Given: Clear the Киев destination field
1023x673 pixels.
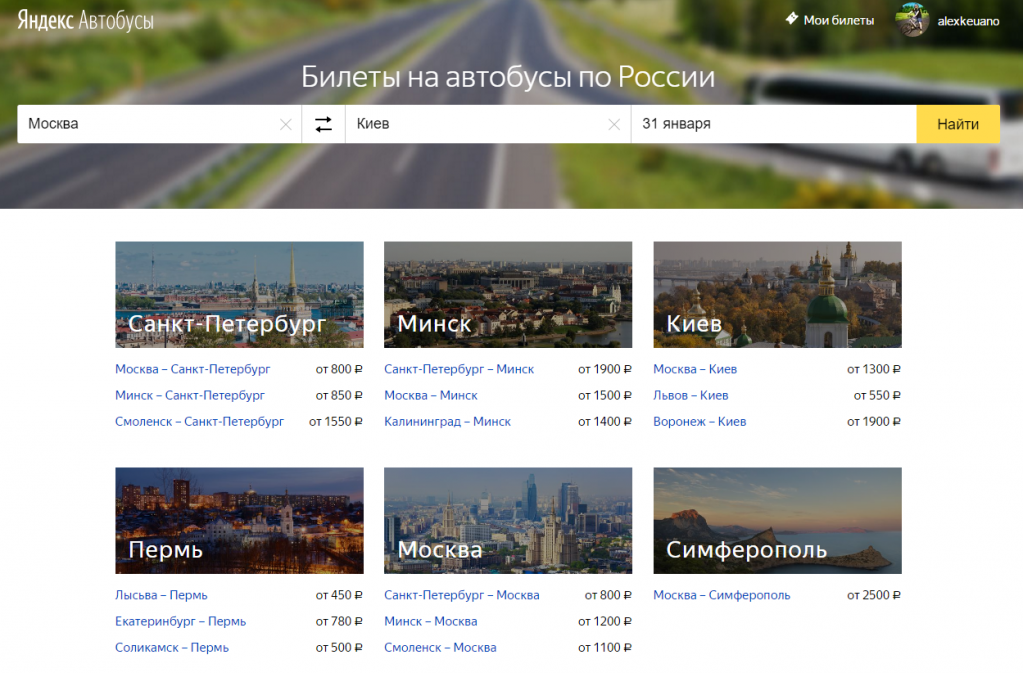Looking at the screenshot, I should [x=614, y=125].
